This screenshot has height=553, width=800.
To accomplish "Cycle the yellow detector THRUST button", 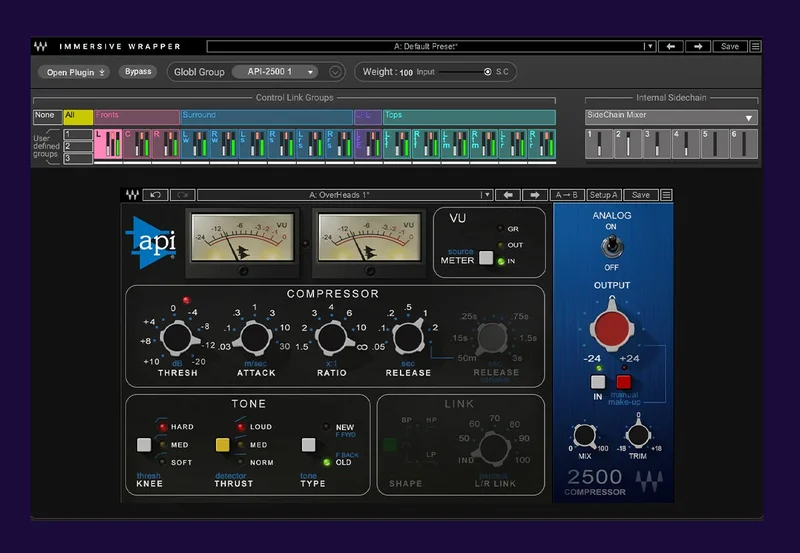I will click(x=222, y=445).
